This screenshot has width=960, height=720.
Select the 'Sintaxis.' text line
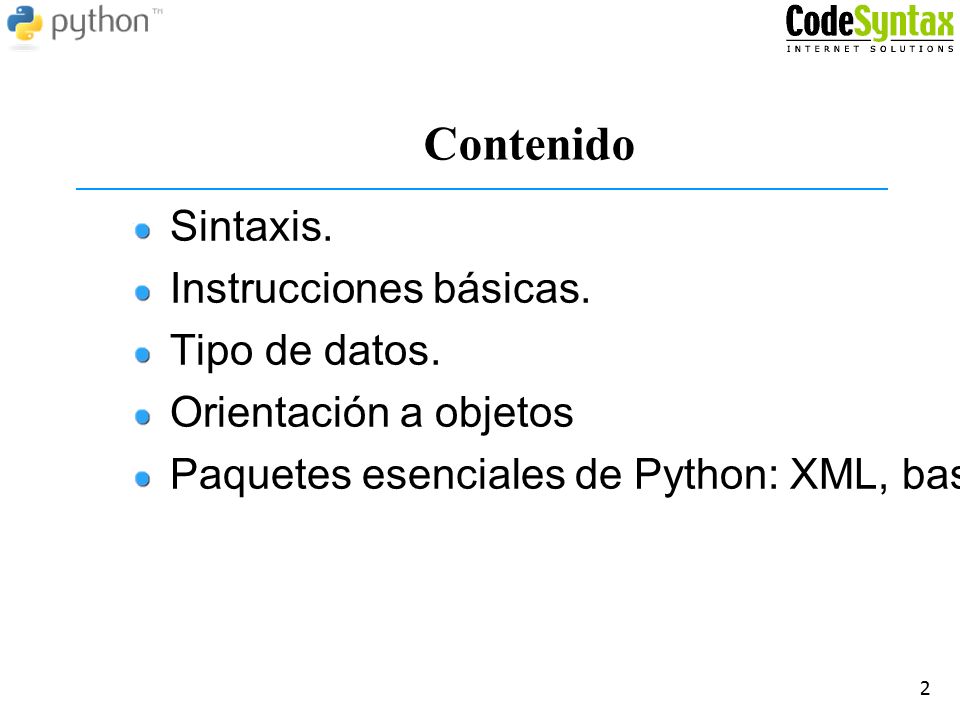251,226
